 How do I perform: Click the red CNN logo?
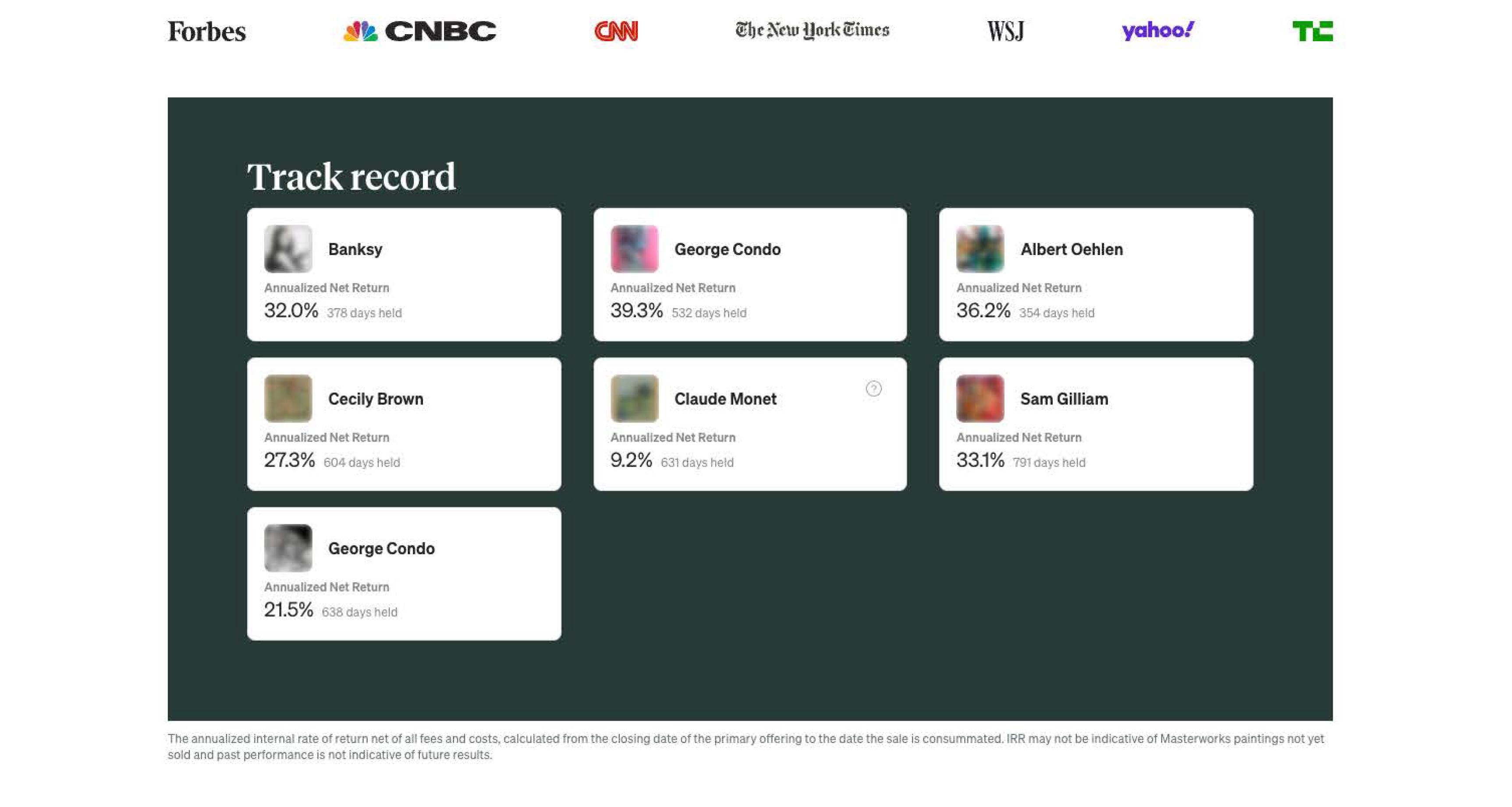point(616,31)
